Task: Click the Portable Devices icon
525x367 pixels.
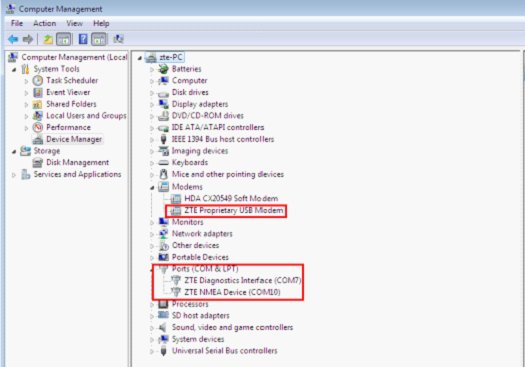Action: (163, 257)
